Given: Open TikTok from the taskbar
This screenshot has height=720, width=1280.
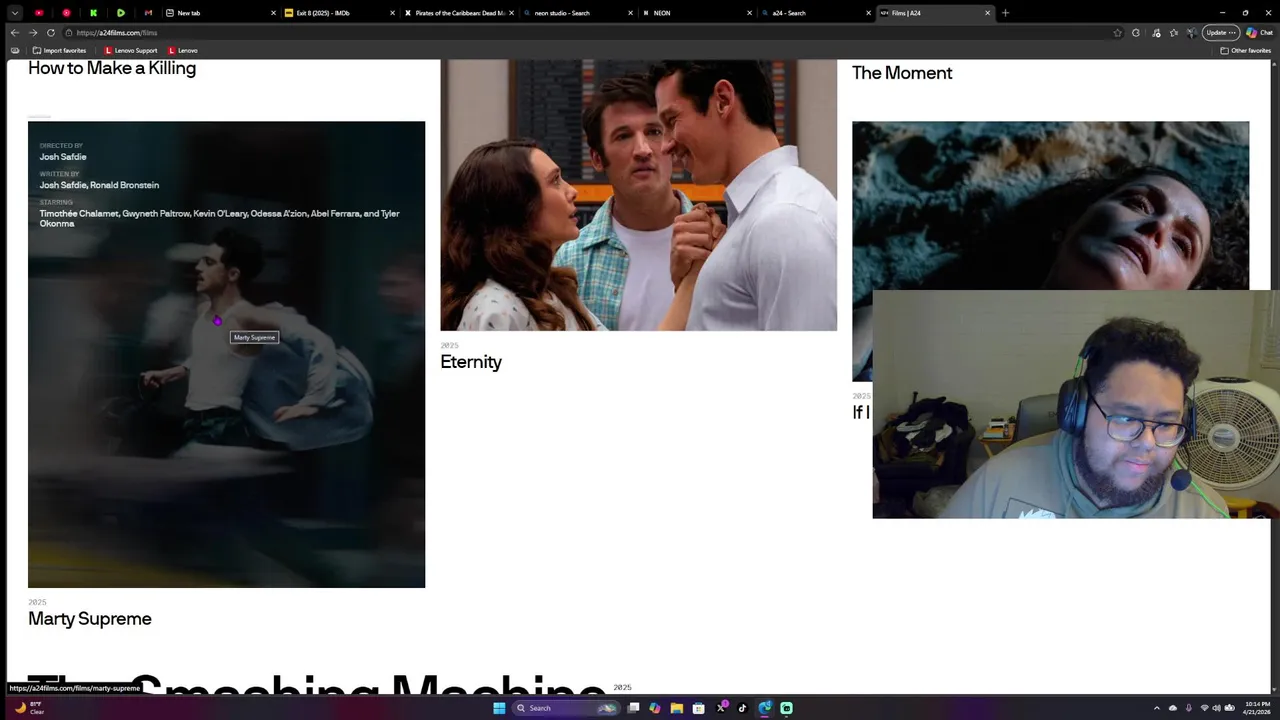Looking at the screenshot, I should [x=742, y=708].
